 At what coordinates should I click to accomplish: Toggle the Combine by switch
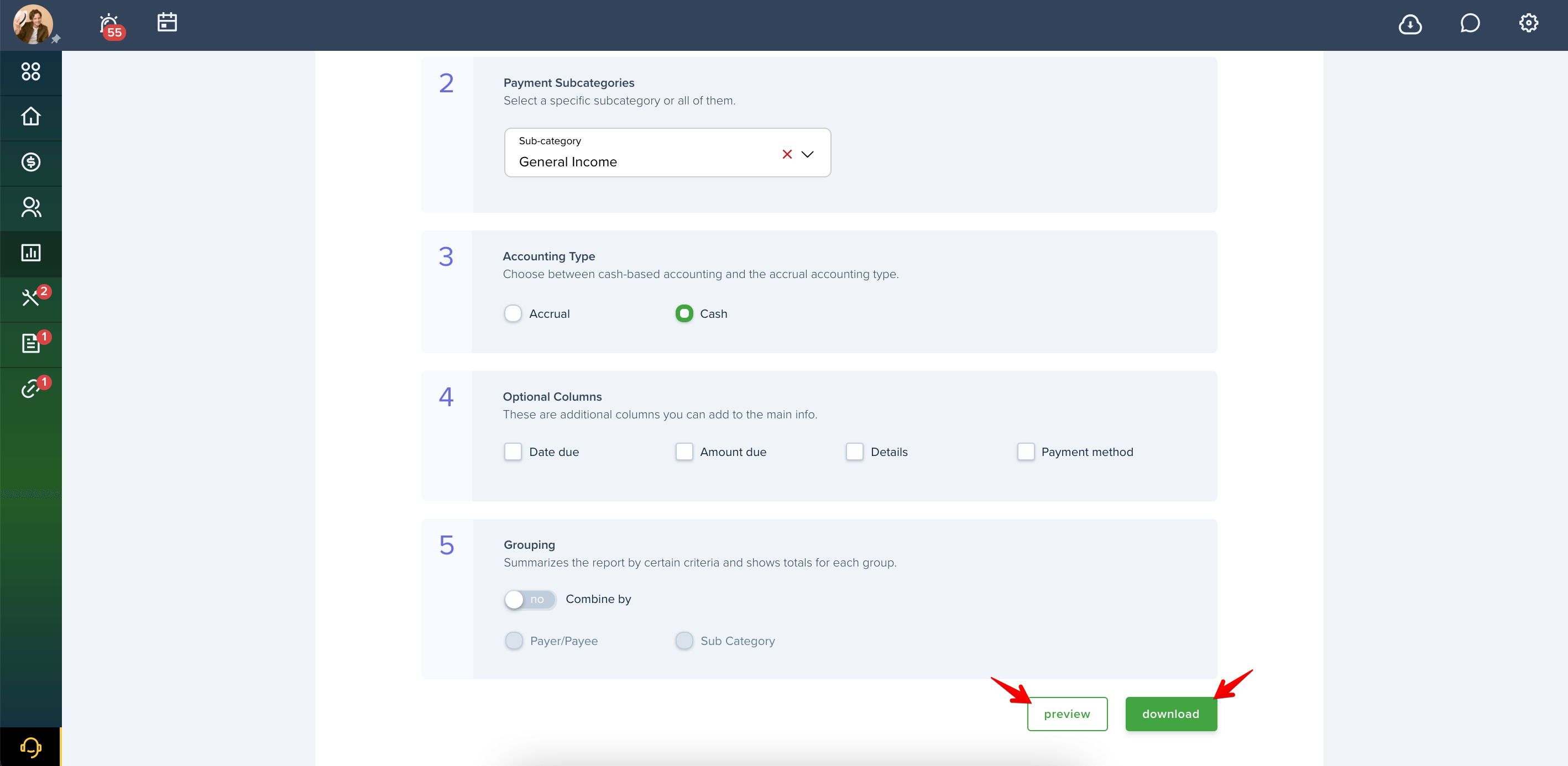[x=530, y=599]
